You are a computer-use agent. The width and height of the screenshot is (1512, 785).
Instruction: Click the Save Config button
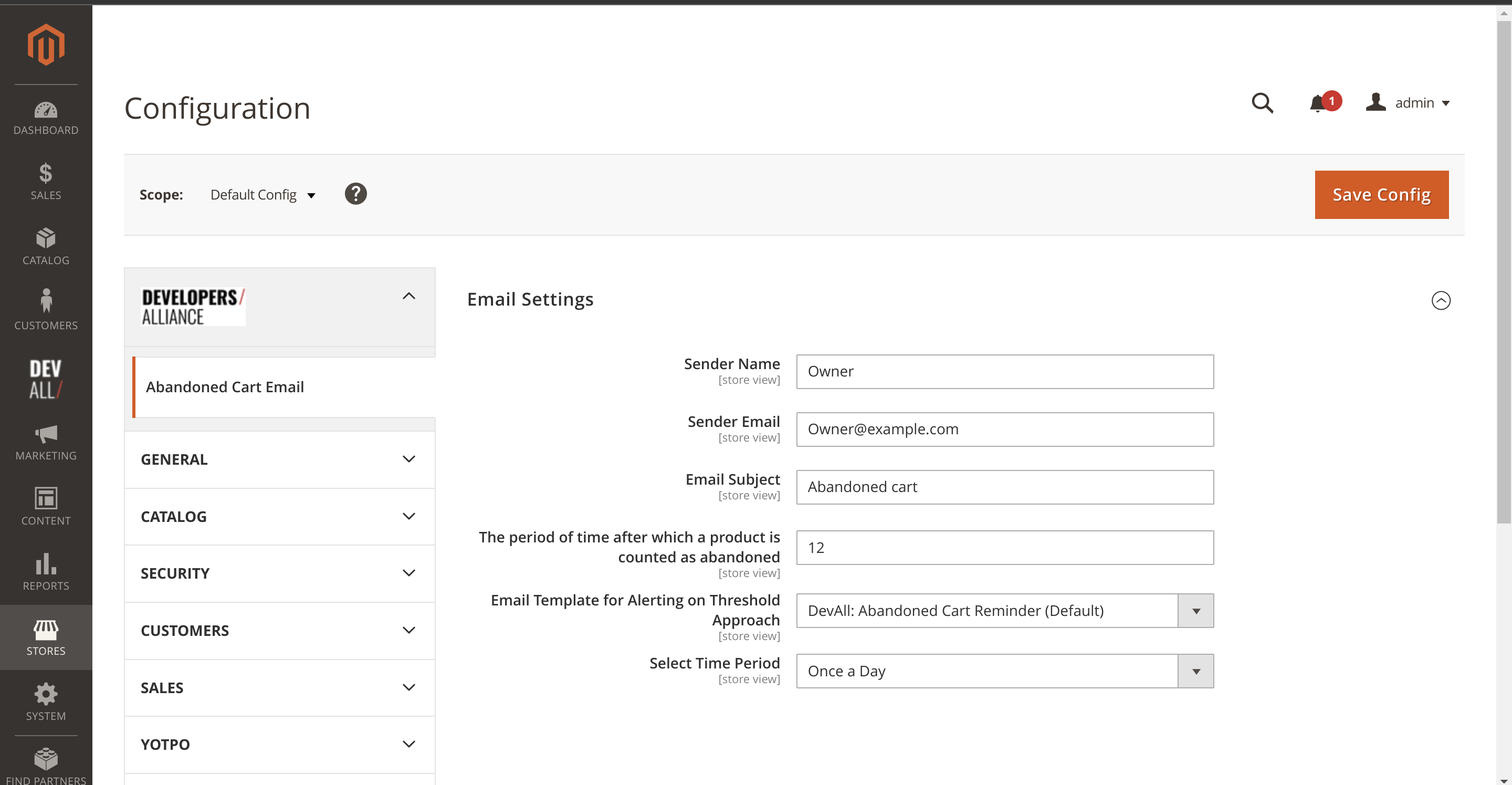pyautogui.click(x=1381, y=195)
